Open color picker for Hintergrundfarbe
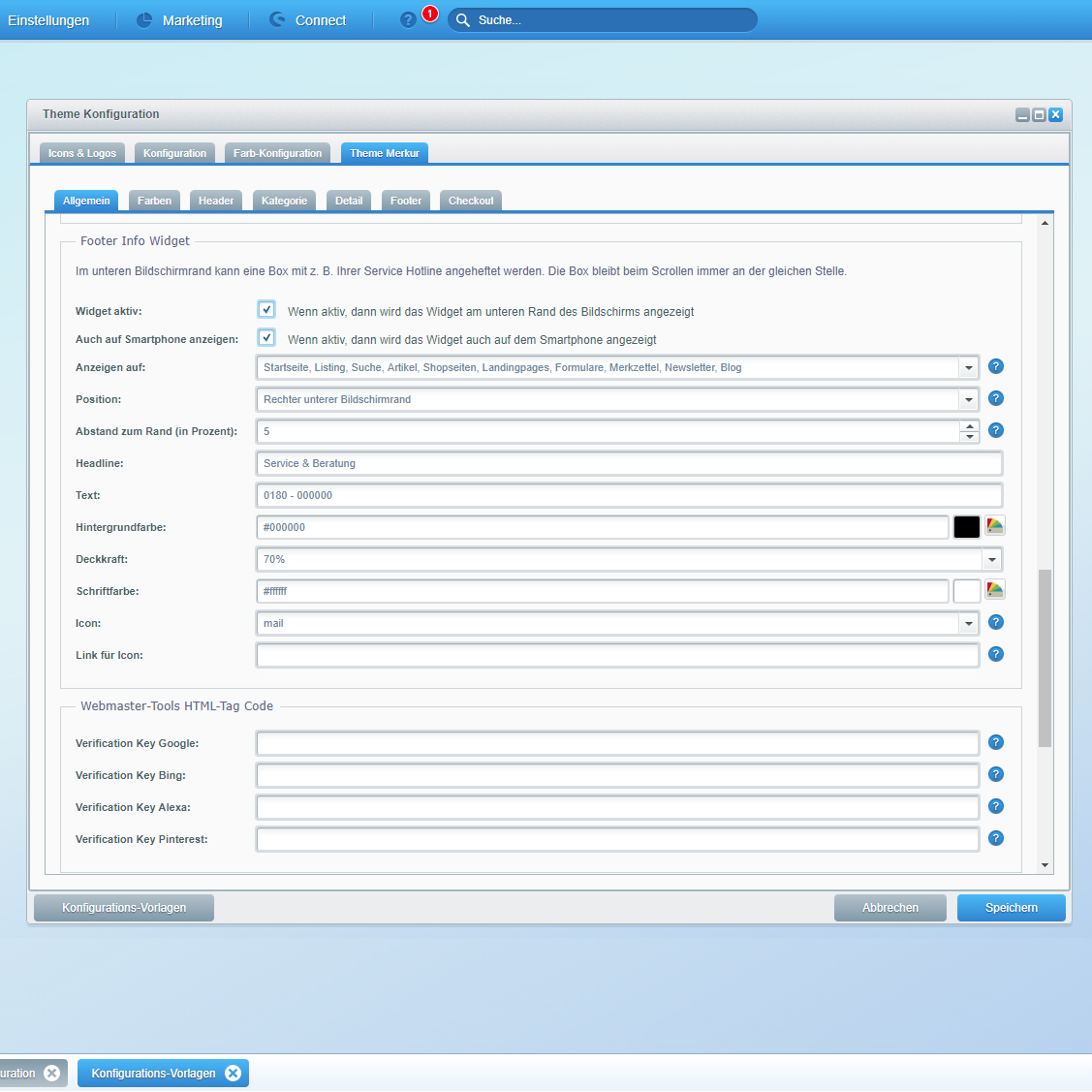The height and width of the screenshot is (1092, 1092). 994,526
